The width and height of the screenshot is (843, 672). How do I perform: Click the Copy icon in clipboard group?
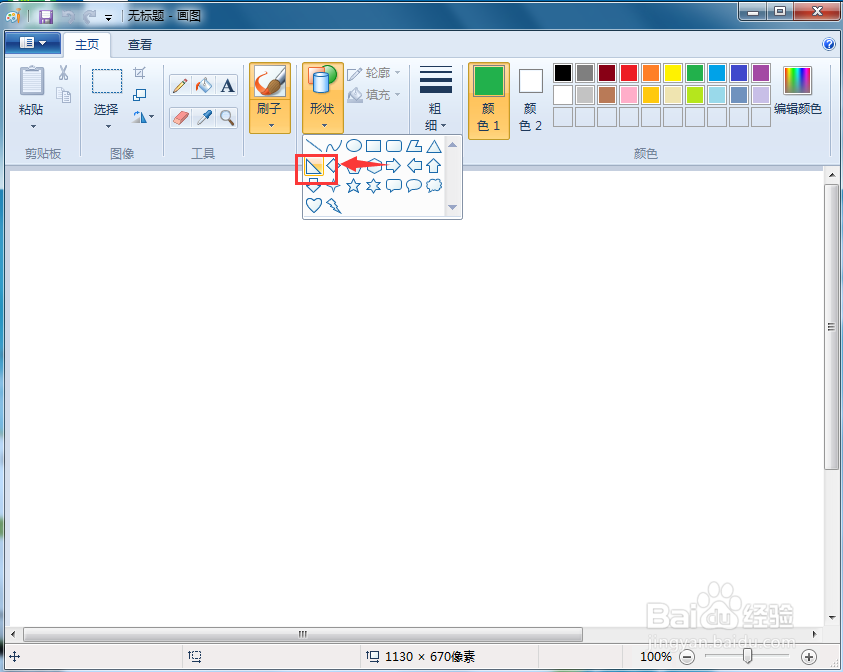point(63,95)
